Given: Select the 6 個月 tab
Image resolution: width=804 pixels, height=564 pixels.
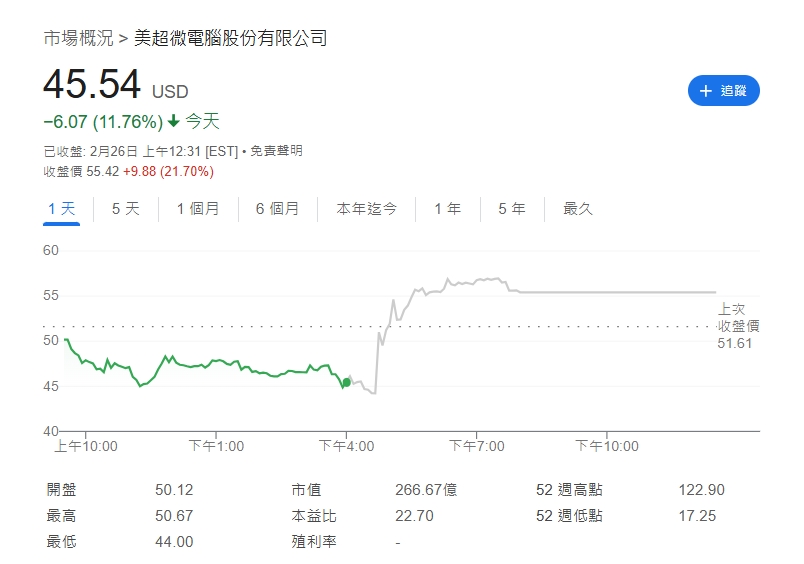Looking at the screenshot, I should pos(277,209).
